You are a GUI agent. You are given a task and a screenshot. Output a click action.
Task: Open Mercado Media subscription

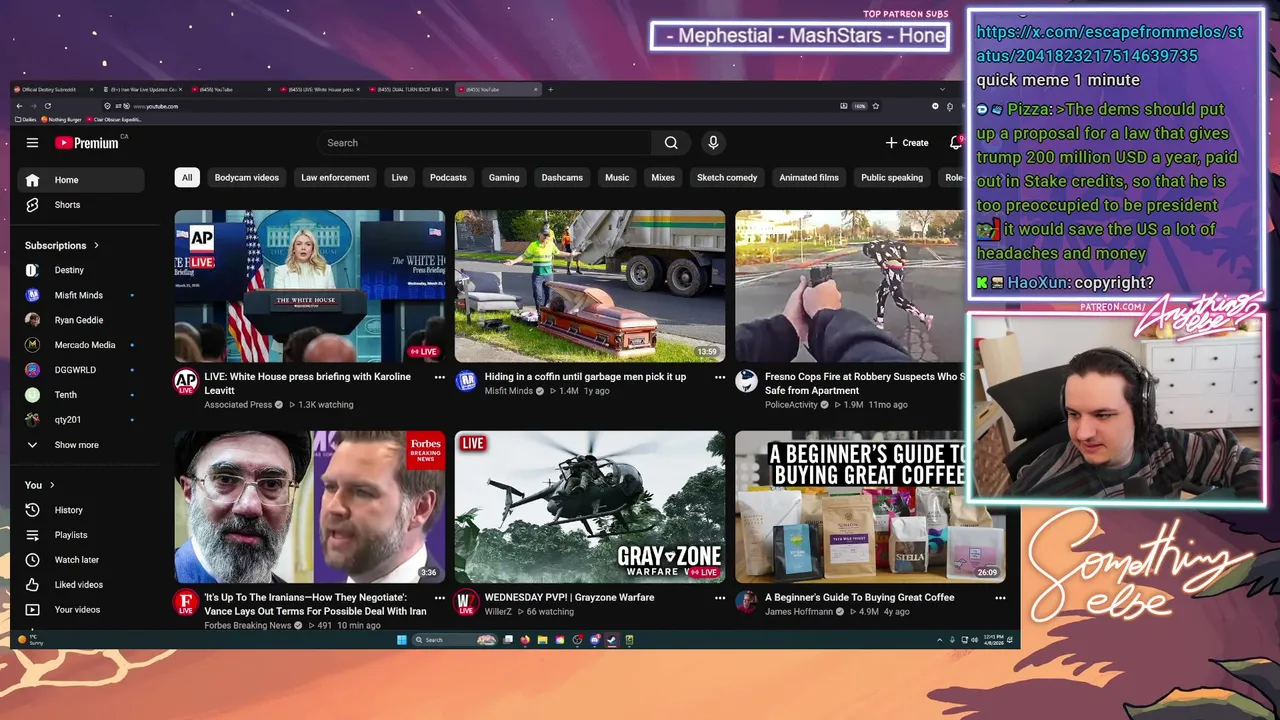pyautogui.click(x=81, y=345)
